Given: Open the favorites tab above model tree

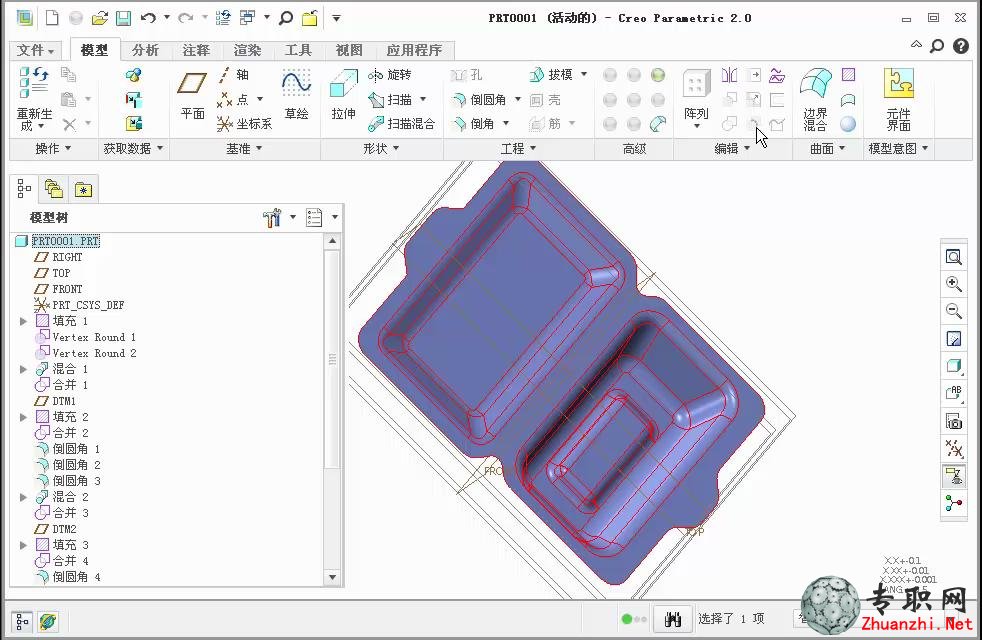Looking at the screenshot, I should (83, 189).
